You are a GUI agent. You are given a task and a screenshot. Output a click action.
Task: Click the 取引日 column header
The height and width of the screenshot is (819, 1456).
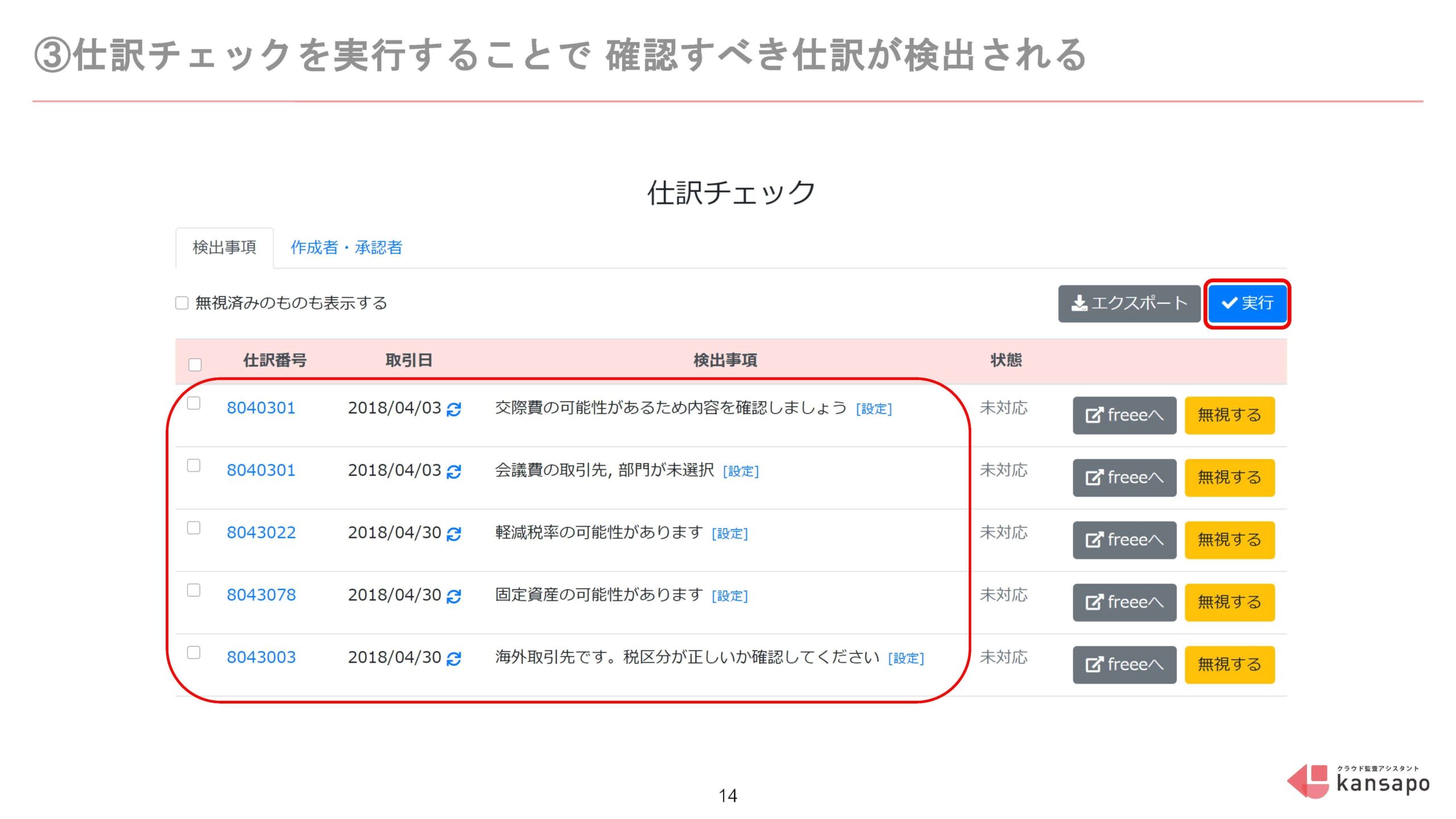click(x=409, y=360)
